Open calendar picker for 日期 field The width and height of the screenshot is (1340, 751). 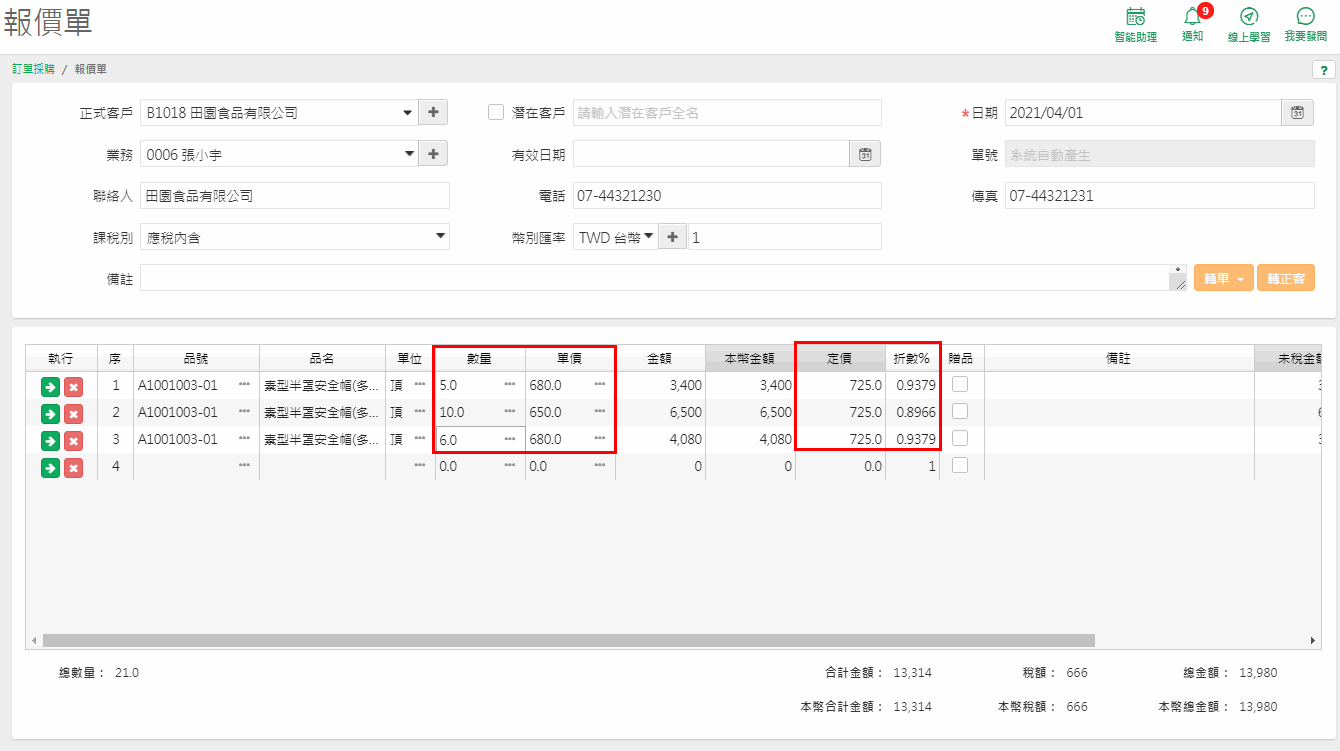(1297, 113)
